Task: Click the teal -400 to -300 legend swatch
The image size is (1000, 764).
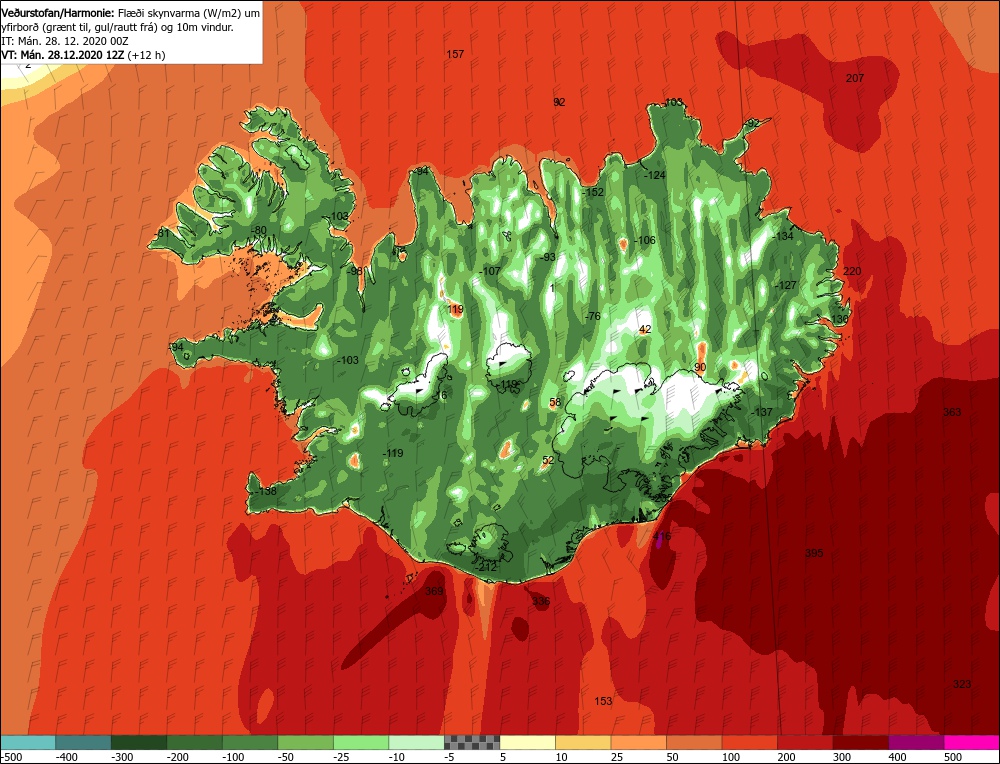Action: (84, 742)
